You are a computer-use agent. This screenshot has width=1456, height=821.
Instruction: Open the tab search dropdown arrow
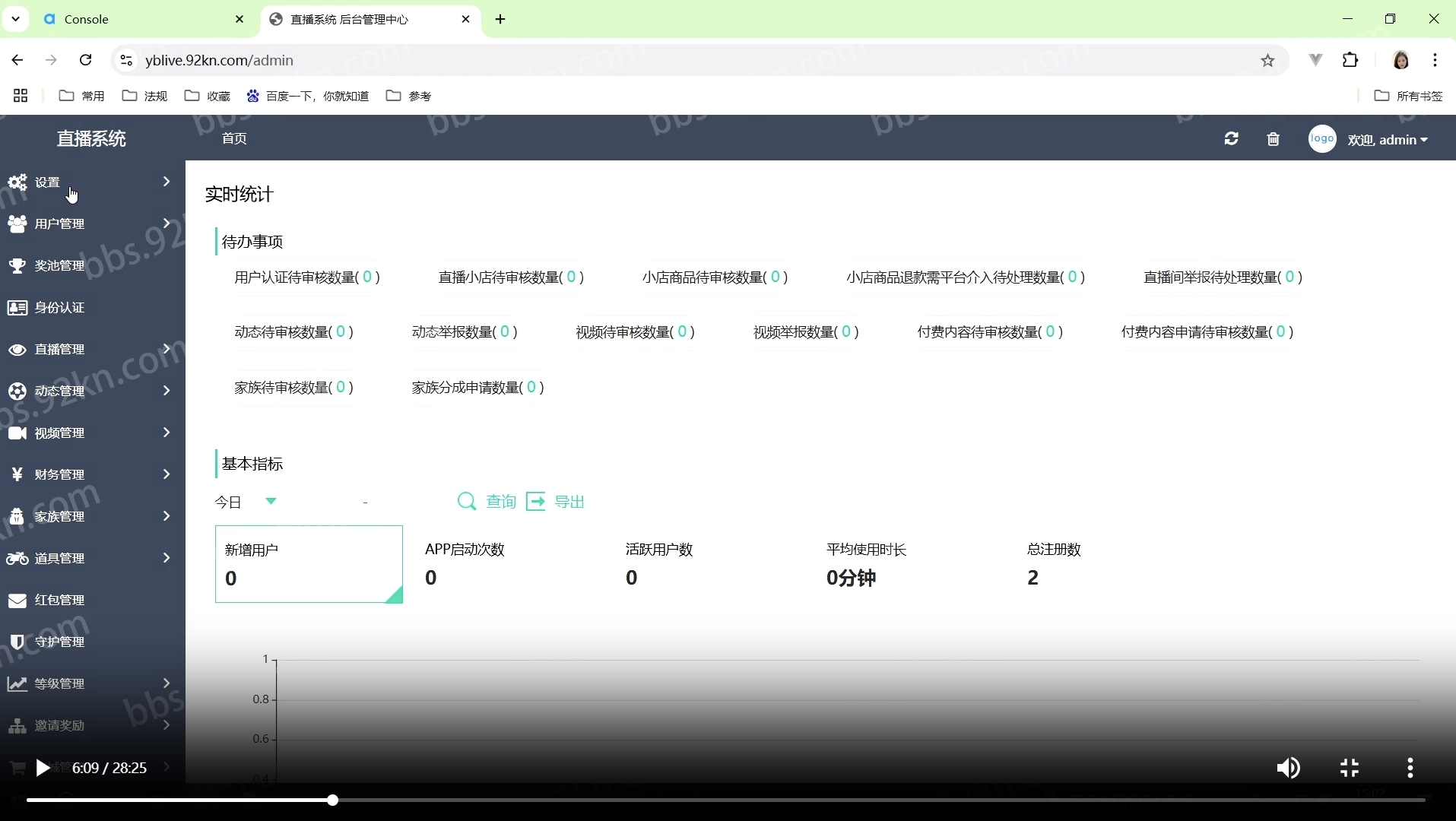(x=15, y=19)
